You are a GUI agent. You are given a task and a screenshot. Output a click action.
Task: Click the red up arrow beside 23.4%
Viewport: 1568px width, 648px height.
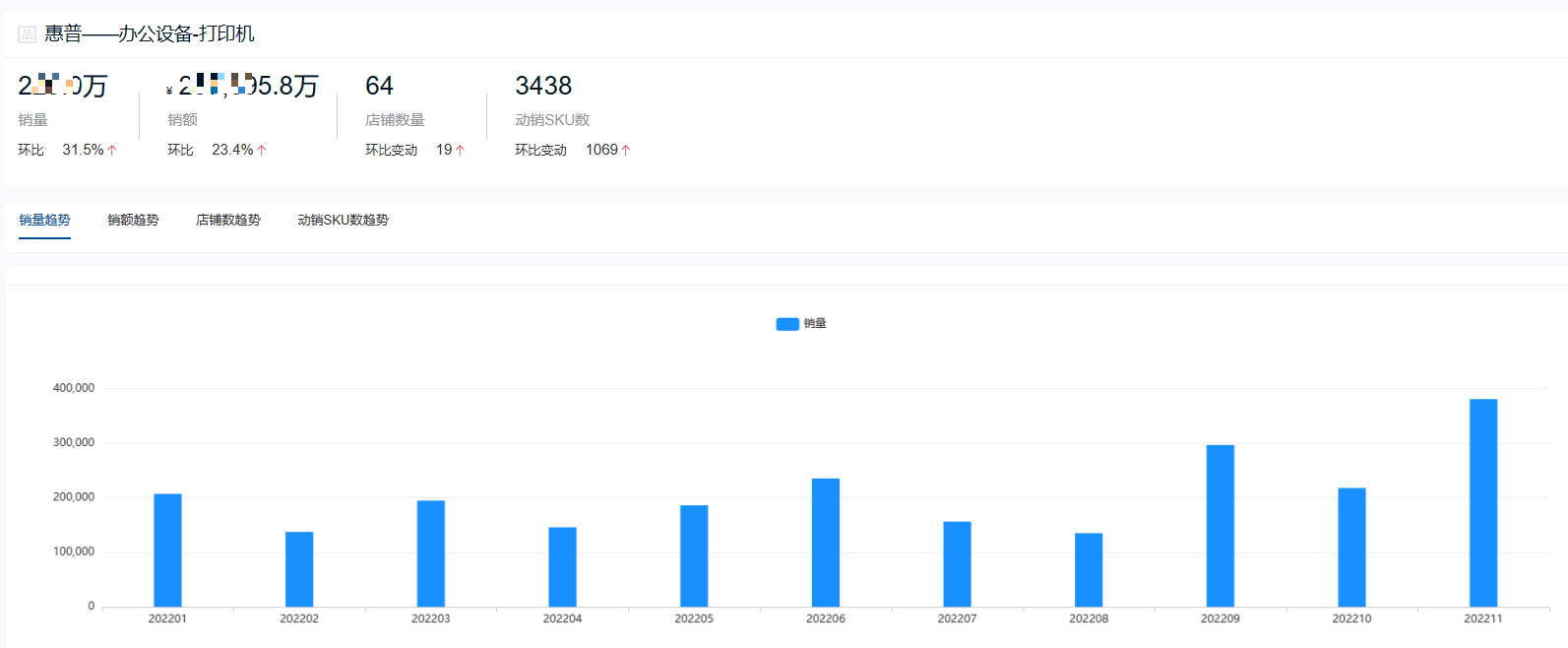pos(262,151)
